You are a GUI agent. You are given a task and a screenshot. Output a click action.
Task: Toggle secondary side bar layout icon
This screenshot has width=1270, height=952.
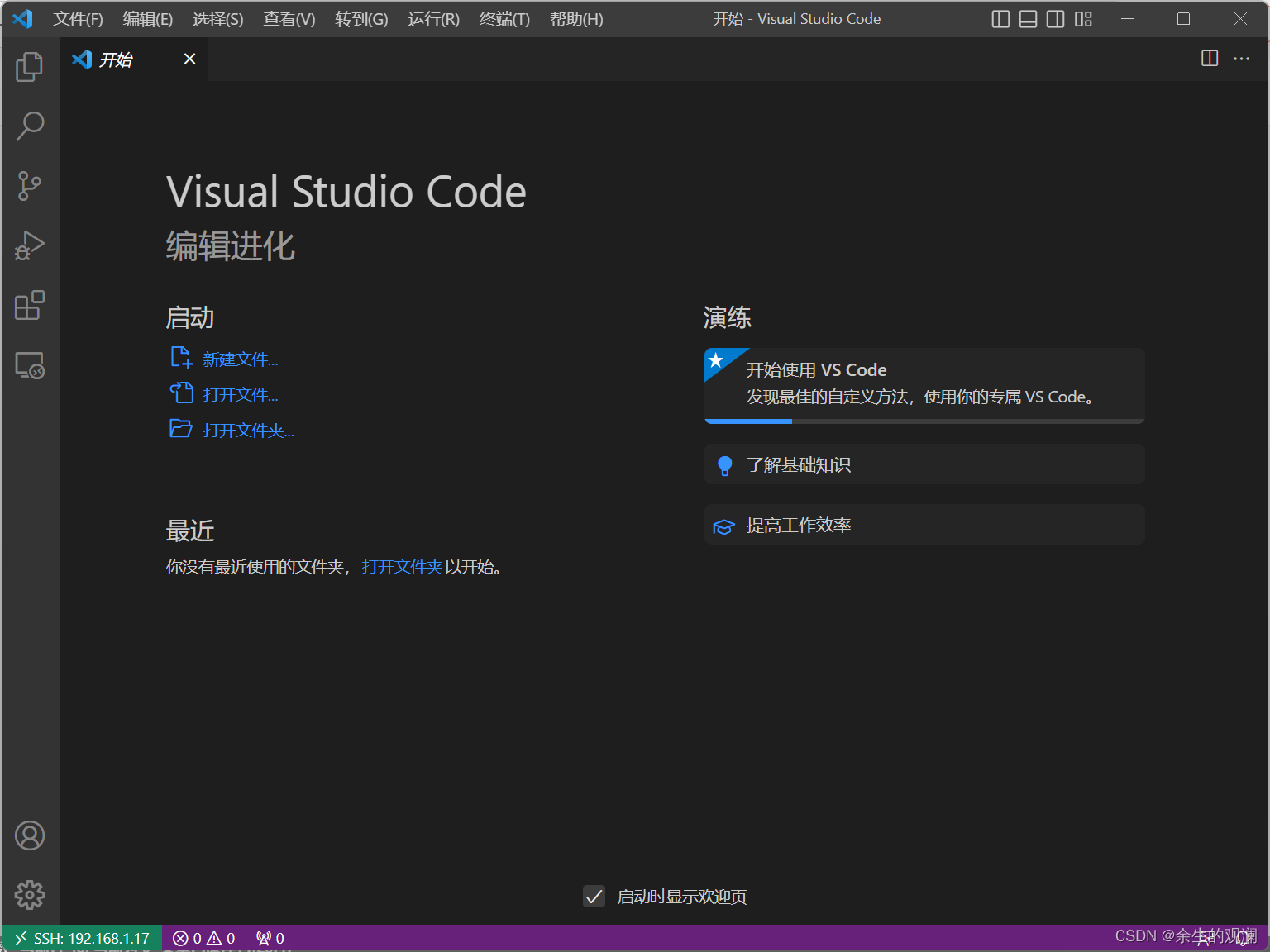[x=1056, y=19]
